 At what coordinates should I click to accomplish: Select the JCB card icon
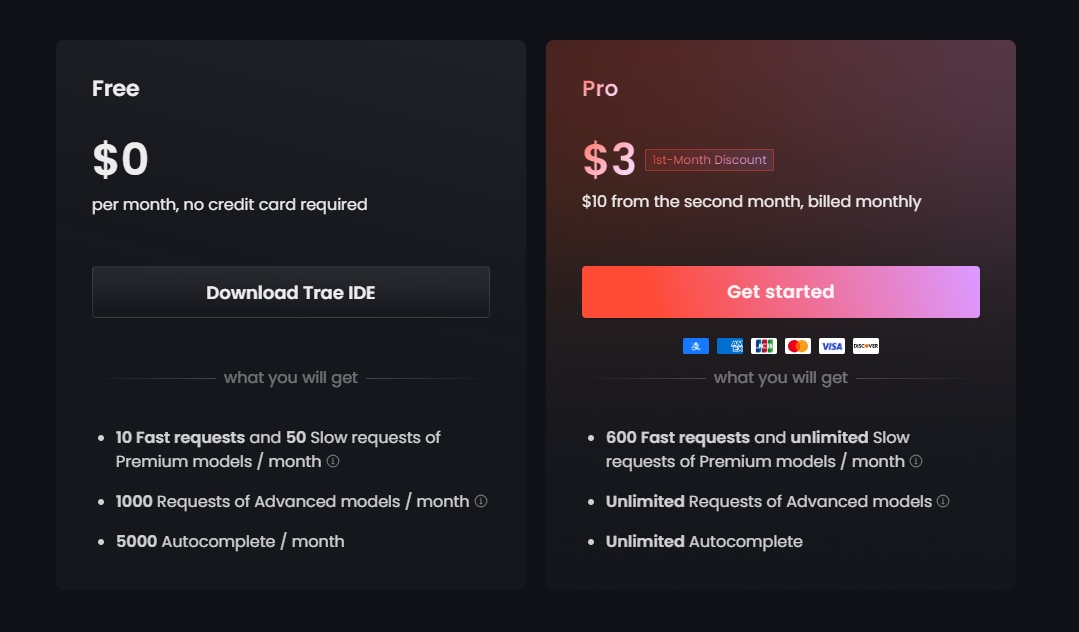[764, 346]
